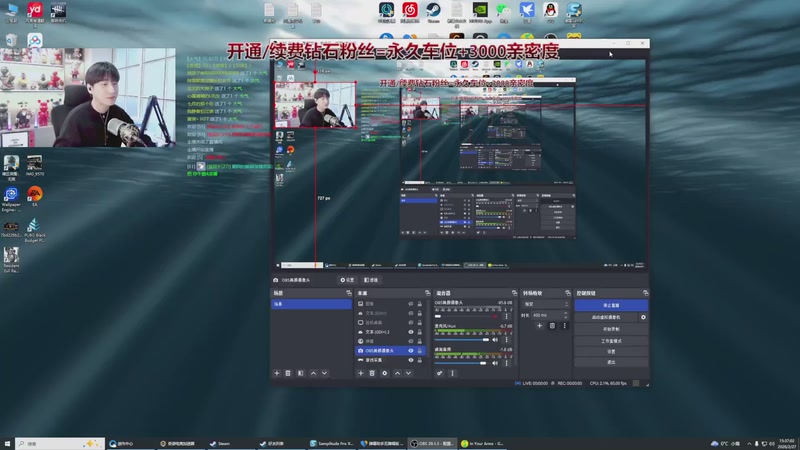Open scene filters icon in Scenes toolbar
This screenshot has height=450, width=800.
(301, 373)
